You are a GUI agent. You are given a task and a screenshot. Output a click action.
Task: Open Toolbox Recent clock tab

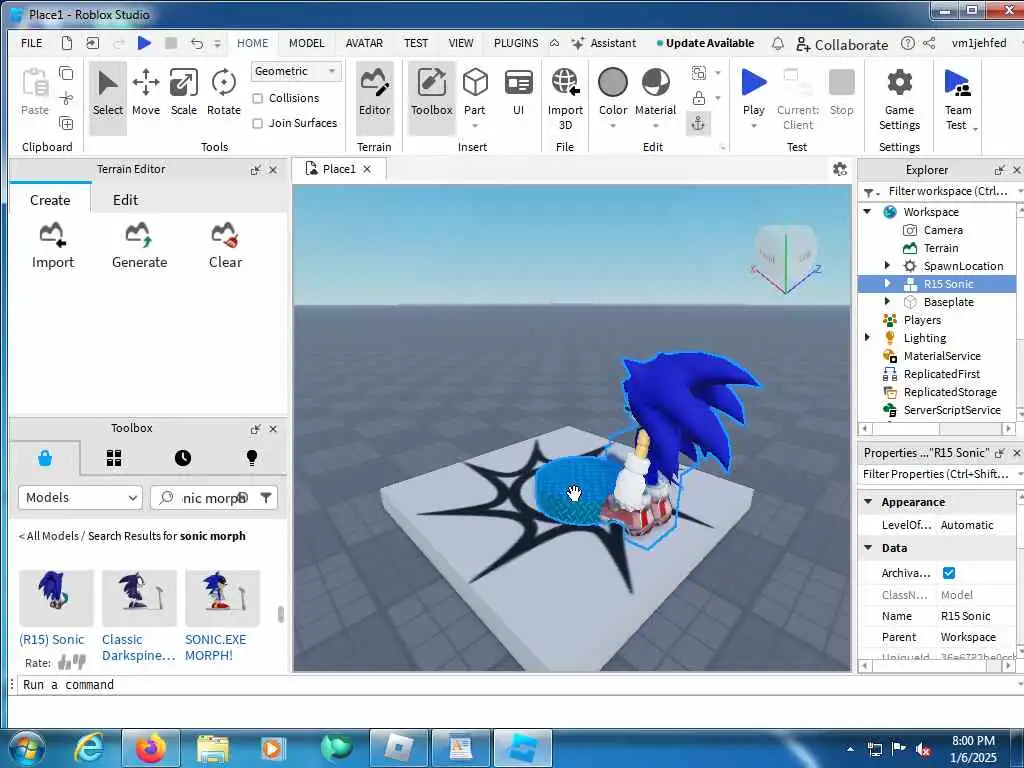(183, 458)
